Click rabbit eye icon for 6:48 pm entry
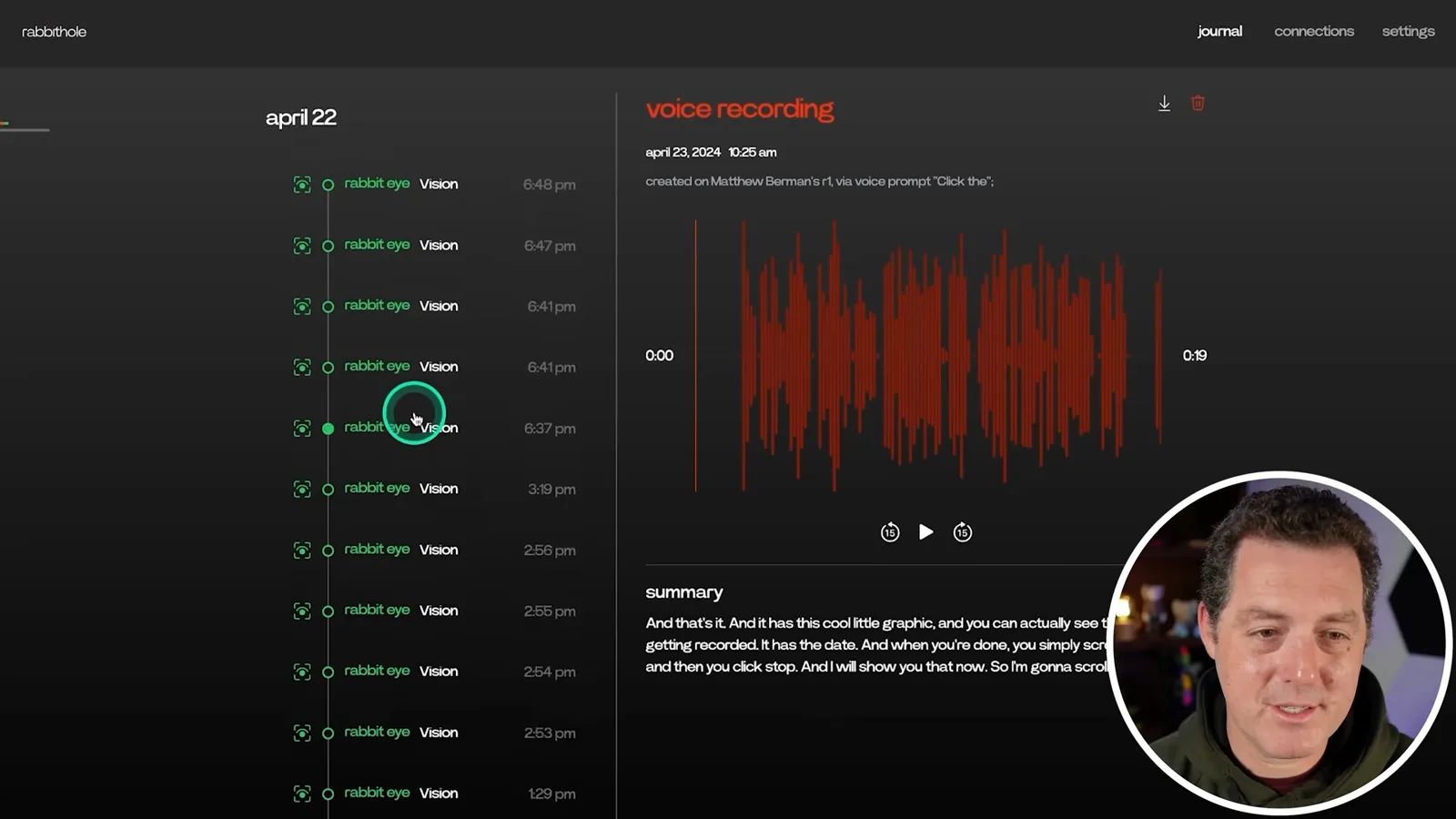This screenshot has height=819, width=1456. (x=302, y=185)
